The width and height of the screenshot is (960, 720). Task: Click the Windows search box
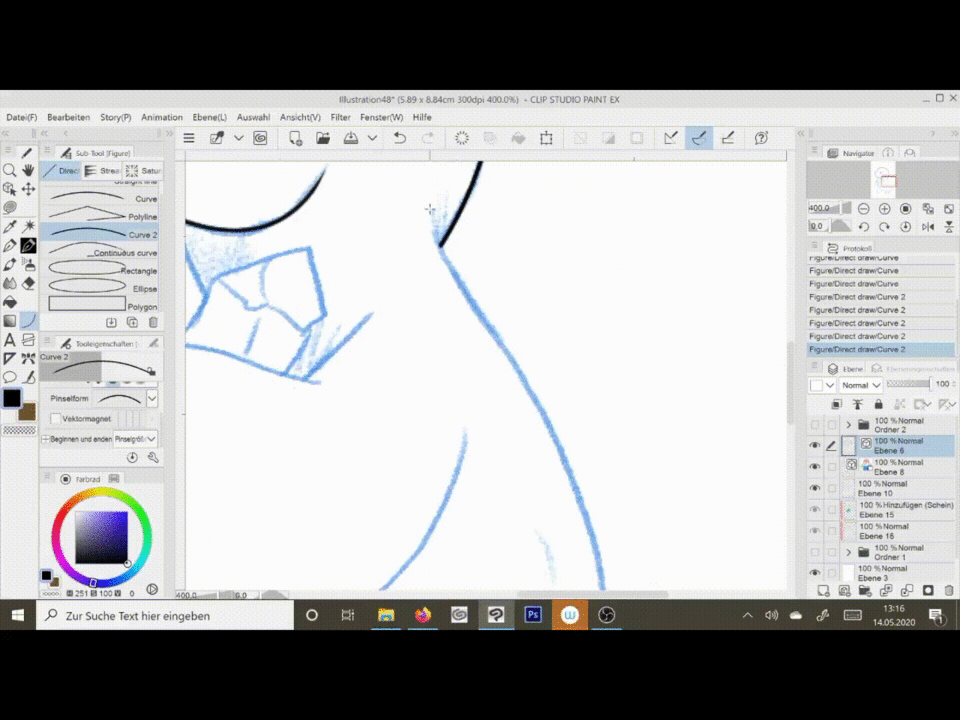[x=165, y=615]
